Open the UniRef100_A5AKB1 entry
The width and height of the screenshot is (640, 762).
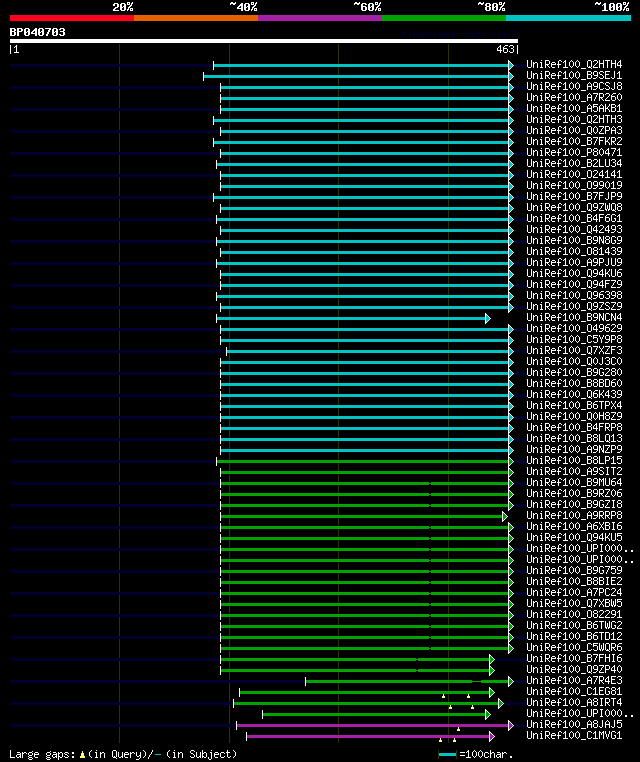pyautogui.click(x=574, y=108)
